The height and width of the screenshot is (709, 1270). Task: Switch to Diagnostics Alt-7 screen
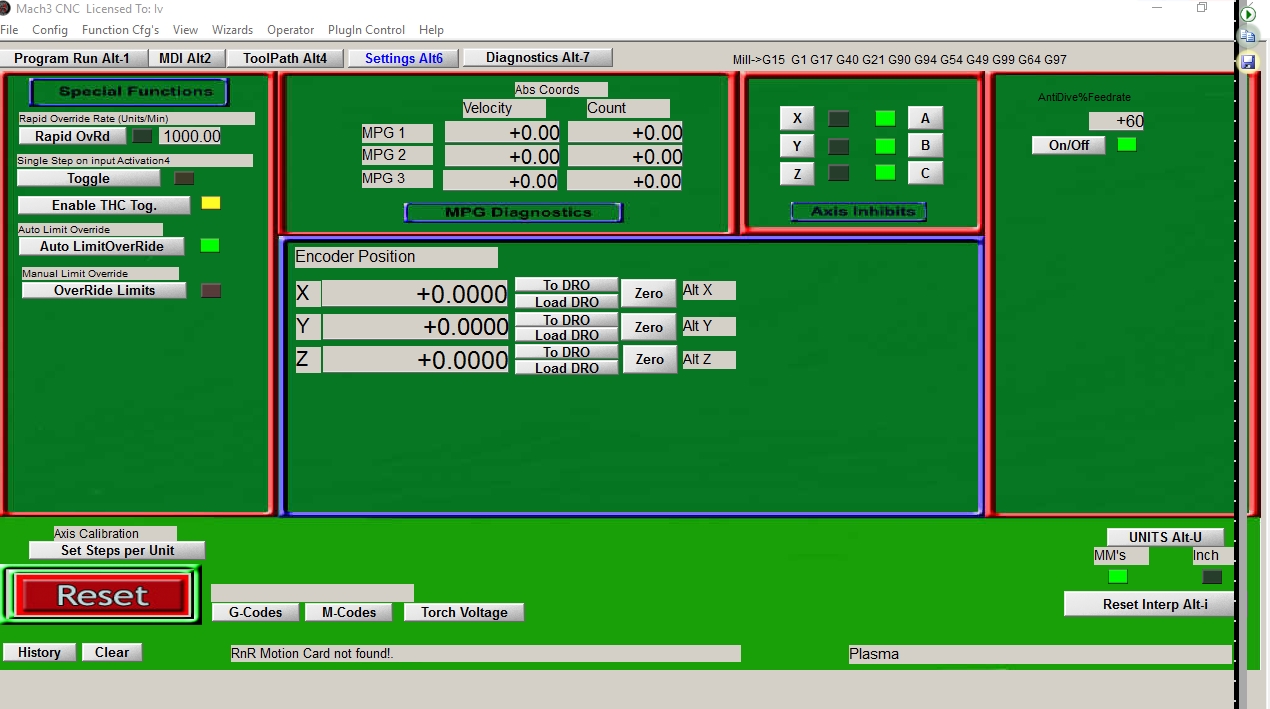pos(538,58)
